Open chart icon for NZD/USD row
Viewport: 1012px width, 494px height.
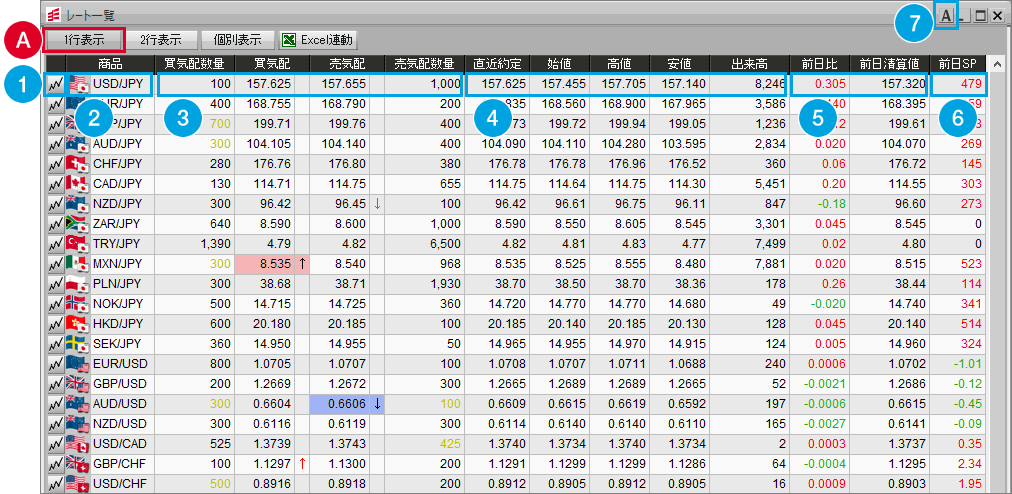(x=55, y=424)
